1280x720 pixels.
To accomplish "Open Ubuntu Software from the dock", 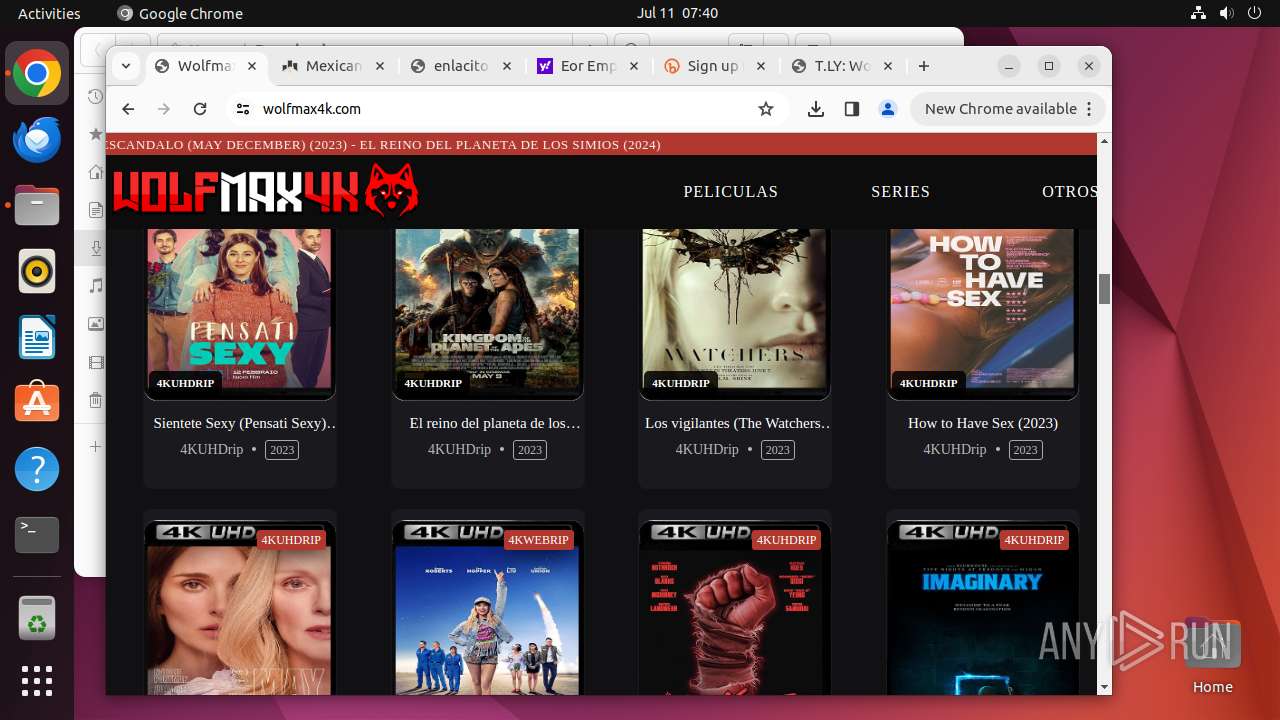I will point(37,403).
